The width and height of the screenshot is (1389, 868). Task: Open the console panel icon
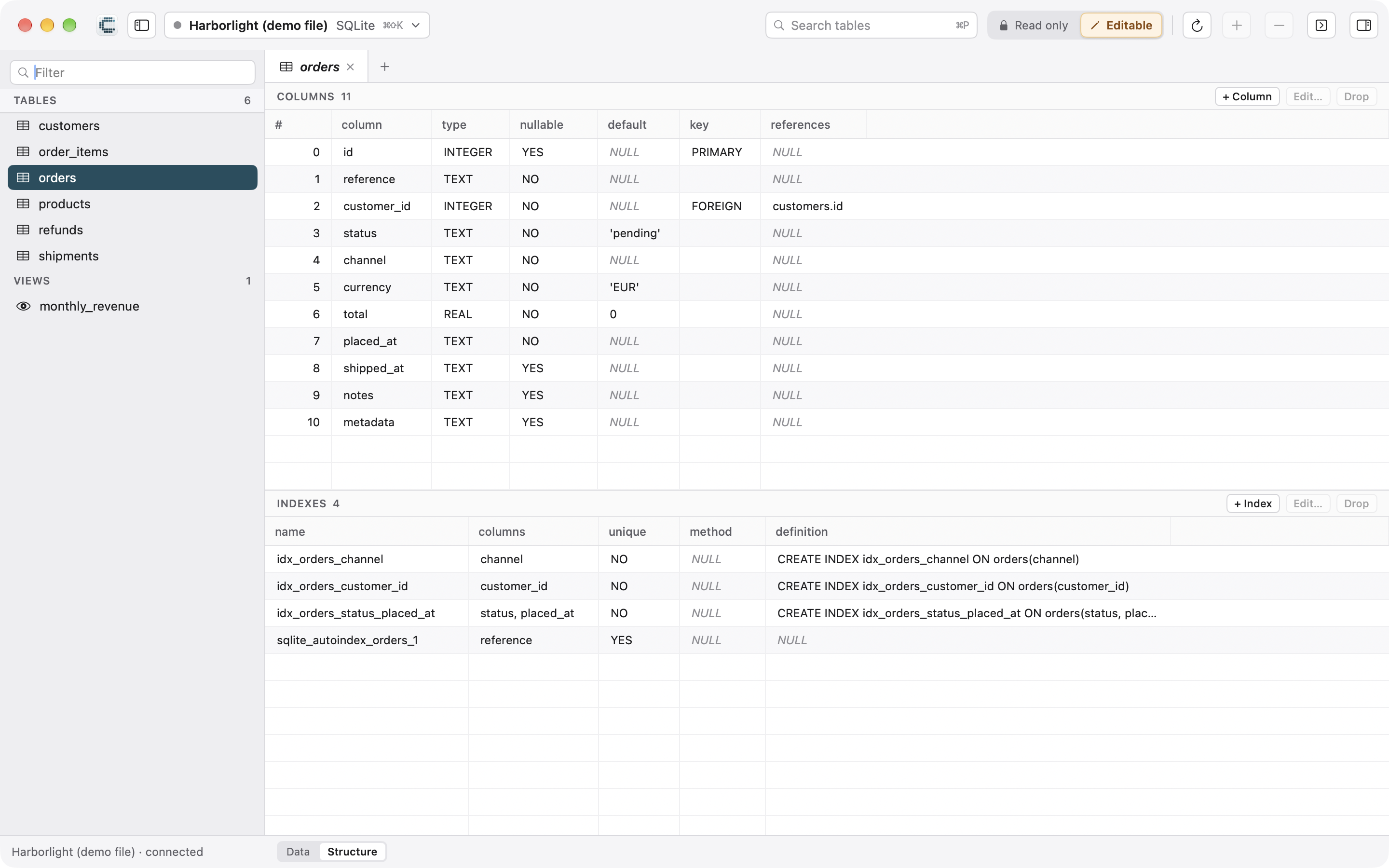pyautogui.click(x=1321, y=25)
